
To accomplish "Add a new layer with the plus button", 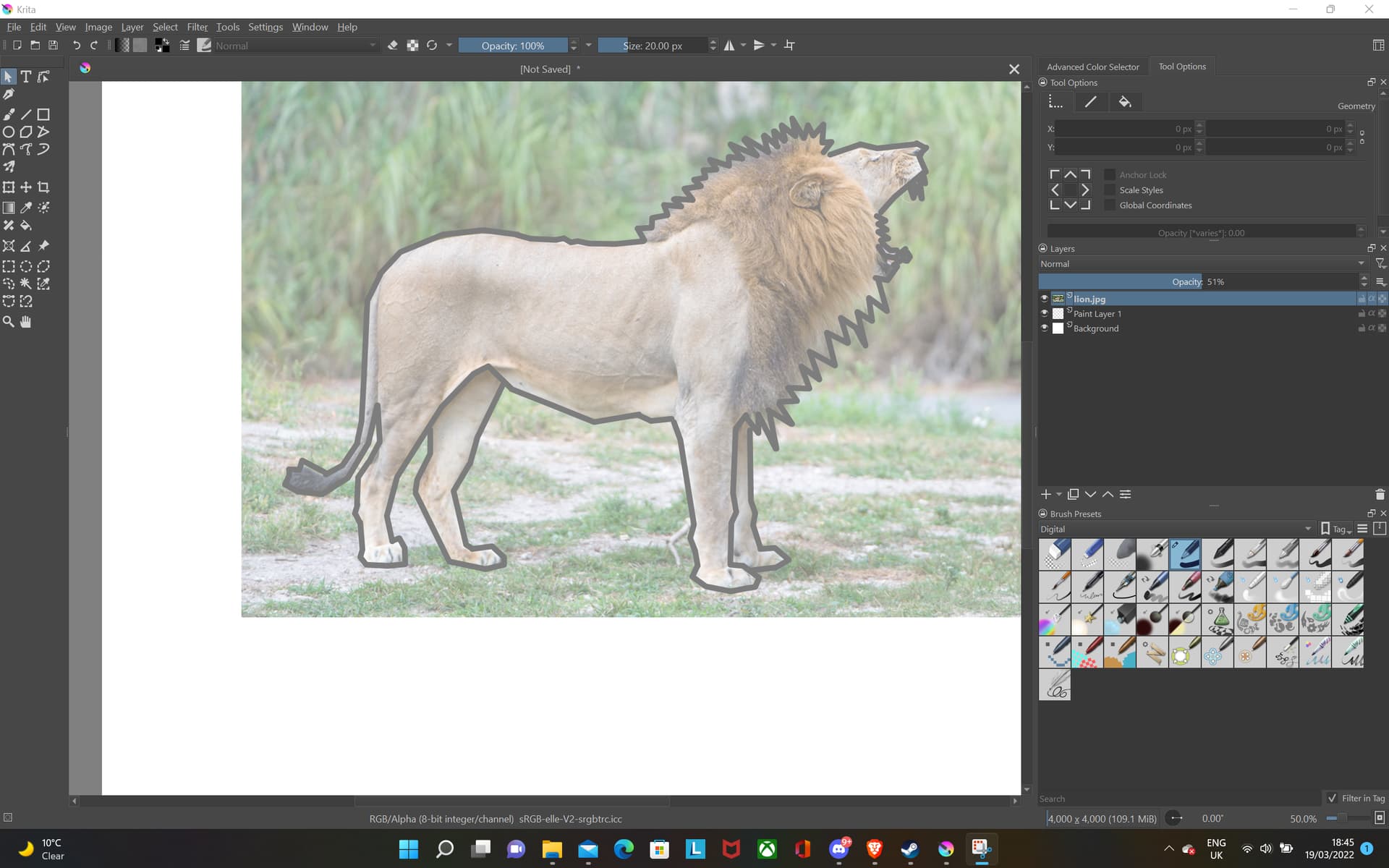I will coord(1048,494).
